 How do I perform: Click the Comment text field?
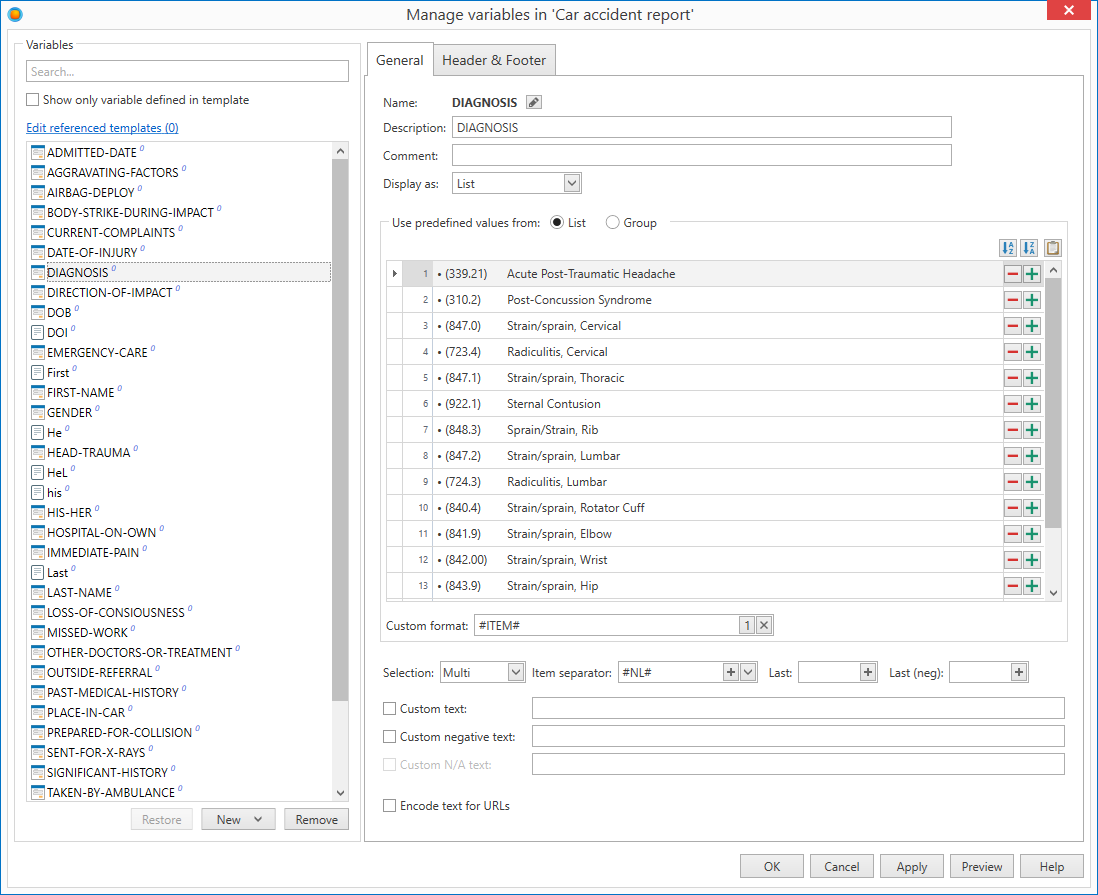point(702,155)
